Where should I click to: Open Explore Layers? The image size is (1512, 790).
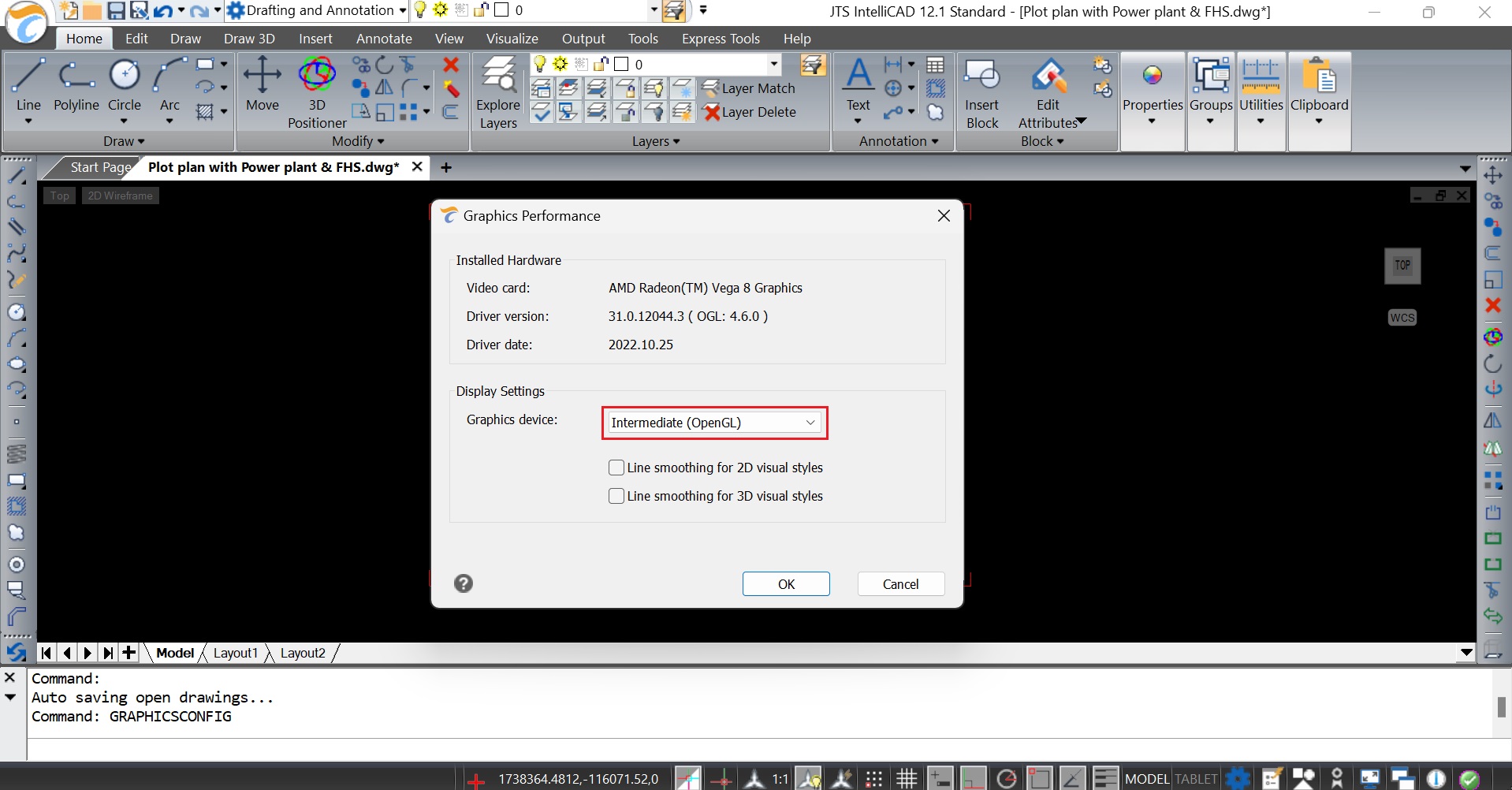[498, 92]
